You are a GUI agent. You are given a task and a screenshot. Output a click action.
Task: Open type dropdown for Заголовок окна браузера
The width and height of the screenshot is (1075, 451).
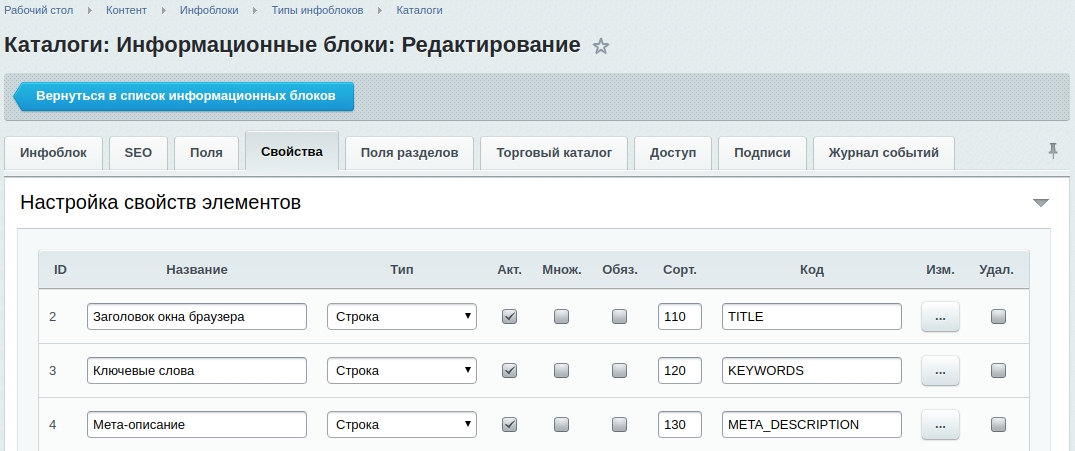pos(402,316)
